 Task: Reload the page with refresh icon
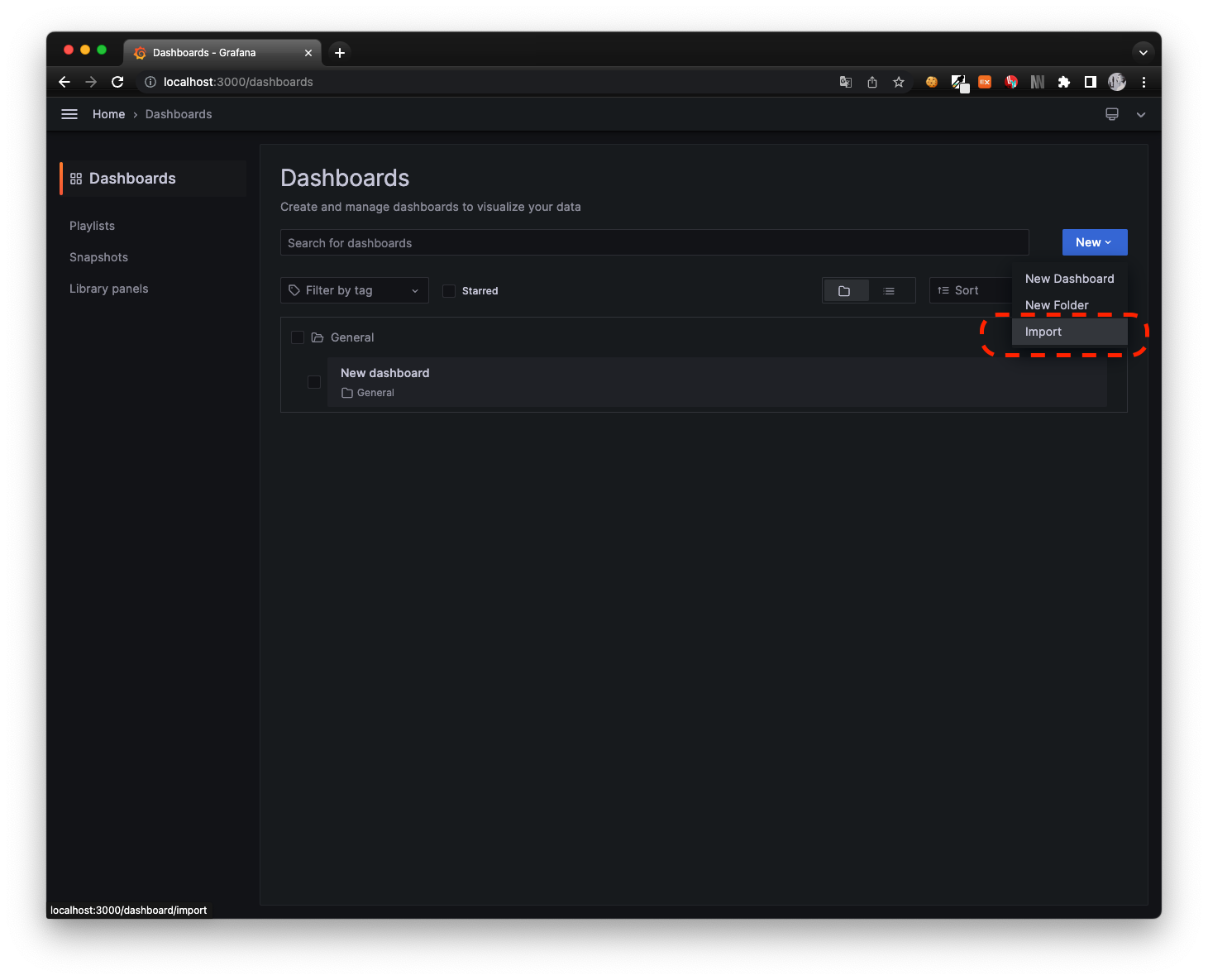[117, 82]
